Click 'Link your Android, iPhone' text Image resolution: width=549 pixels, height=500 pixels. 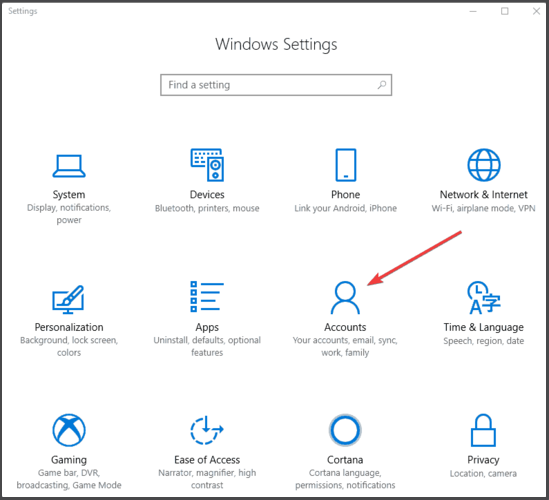point(345,208)
